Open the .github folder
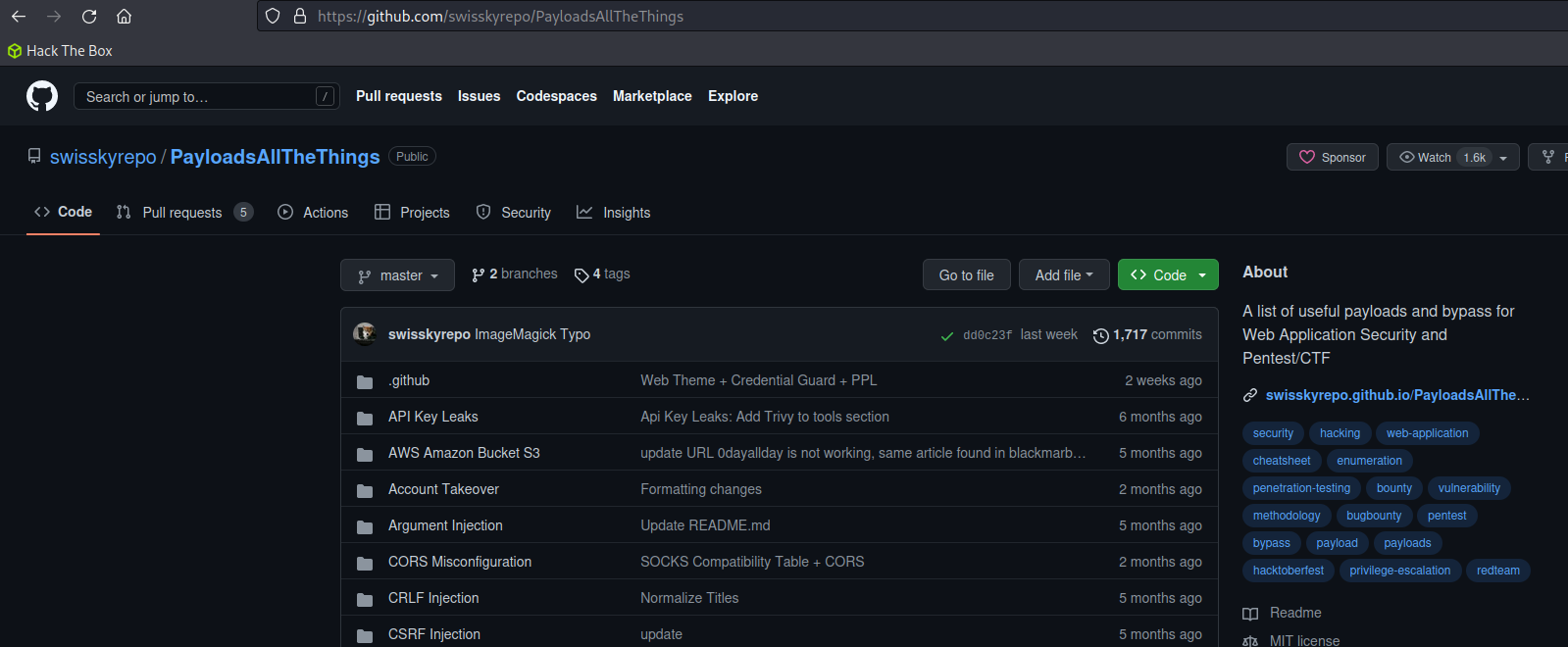This screenshot has height=647, width=1568. click(409, 380)
